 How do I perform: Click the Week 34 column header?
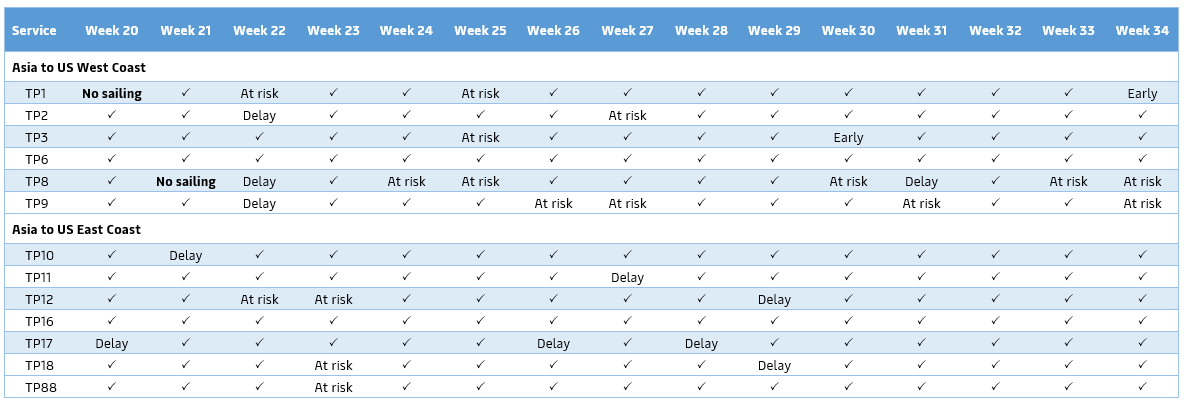click(x=1142, y=31)
